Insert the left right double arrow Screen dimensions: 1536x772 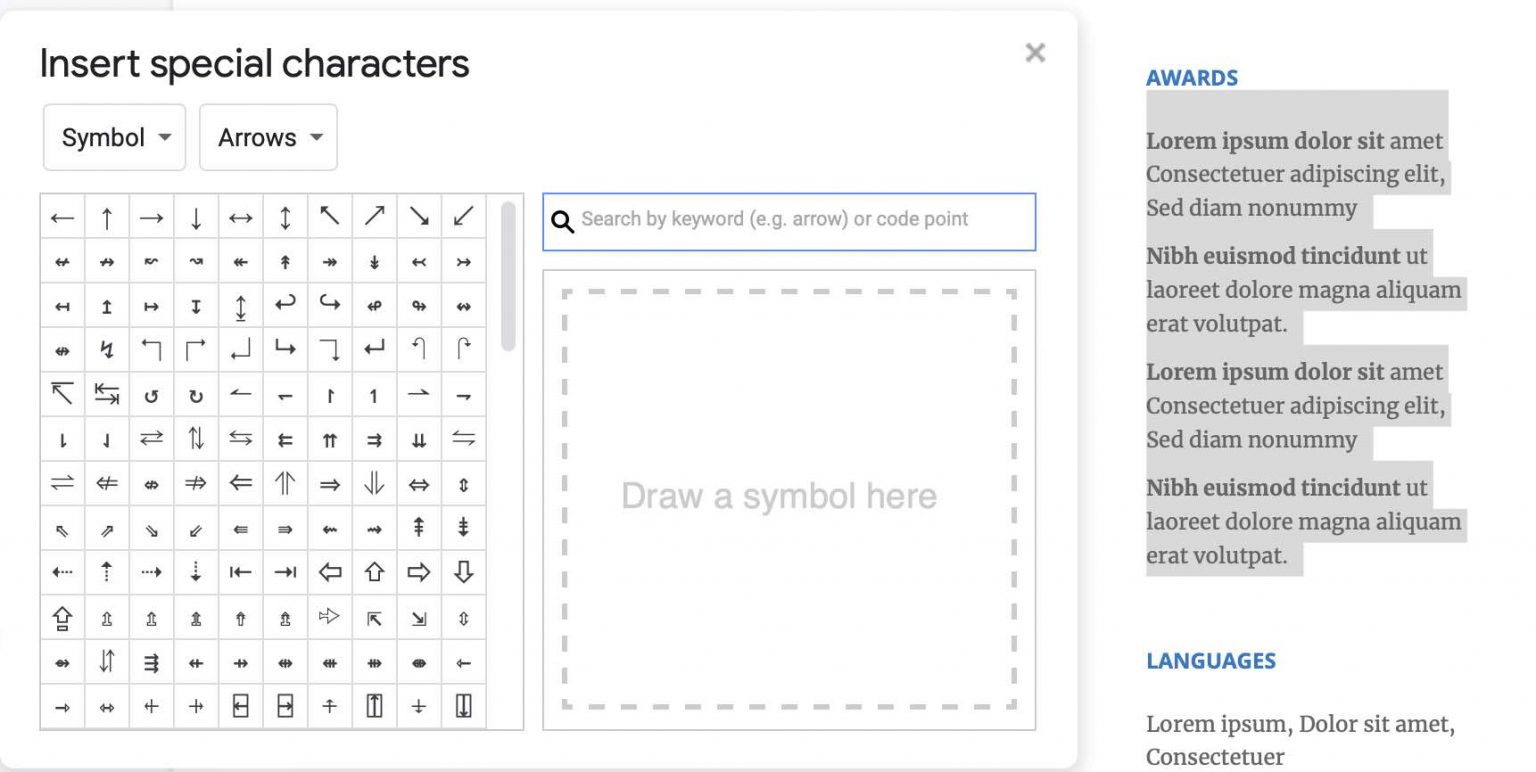tap(418, 484)
